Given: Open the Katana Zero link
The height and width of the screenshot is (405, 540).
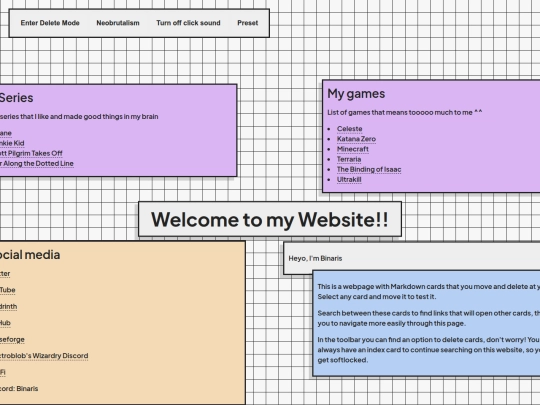Looking at the screenshot, I should tap(356, 139).
